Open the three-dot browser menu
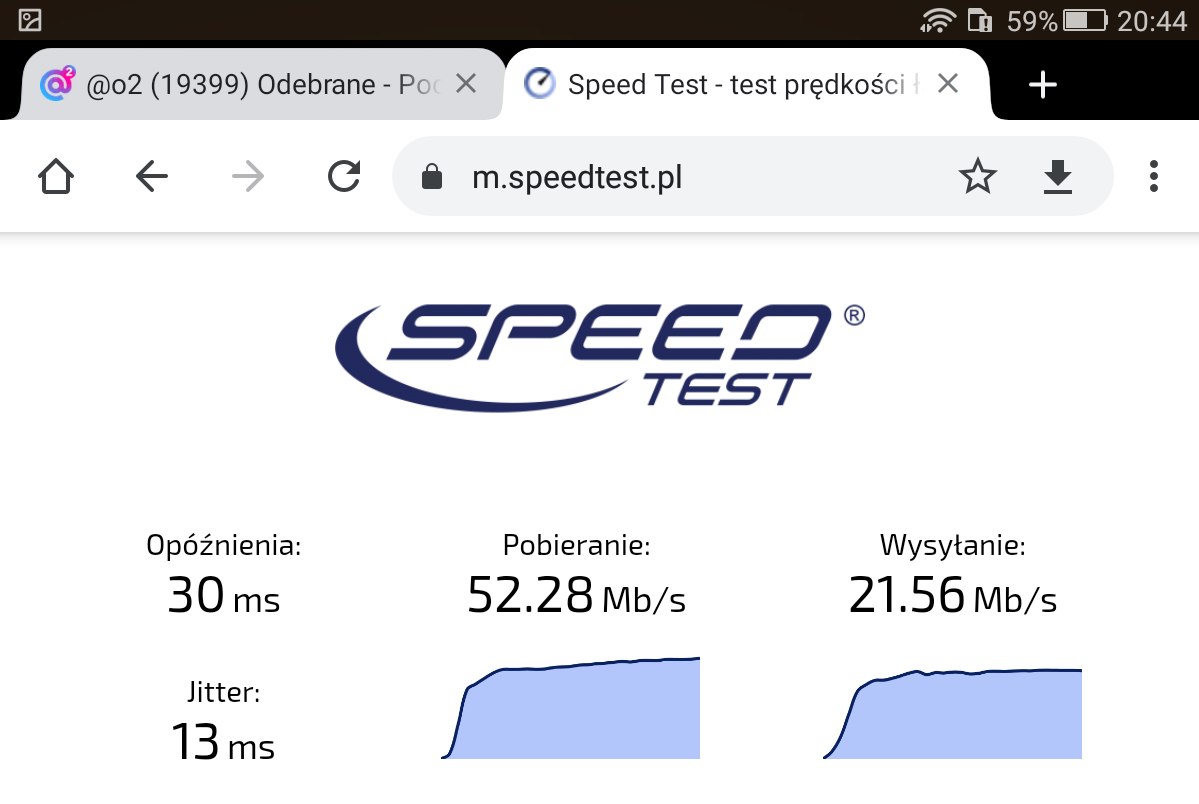The image size is (1199, 804). (x=1154, y=177)
